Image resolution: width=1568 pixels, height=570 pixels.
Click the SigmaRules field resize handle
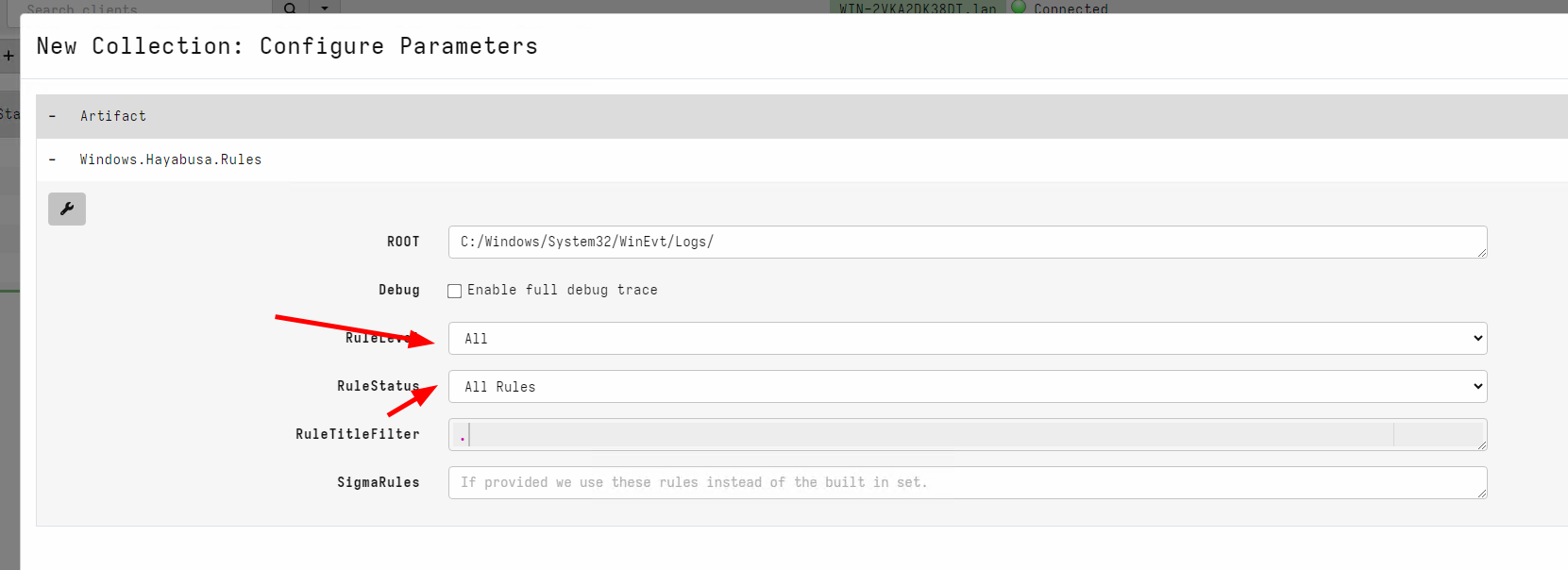point(1481,493)
